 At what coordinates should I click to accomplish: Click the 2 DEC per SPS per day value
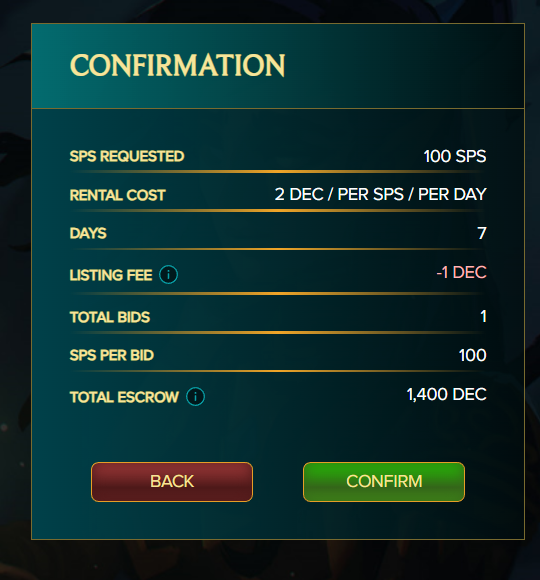pos(380,194)
